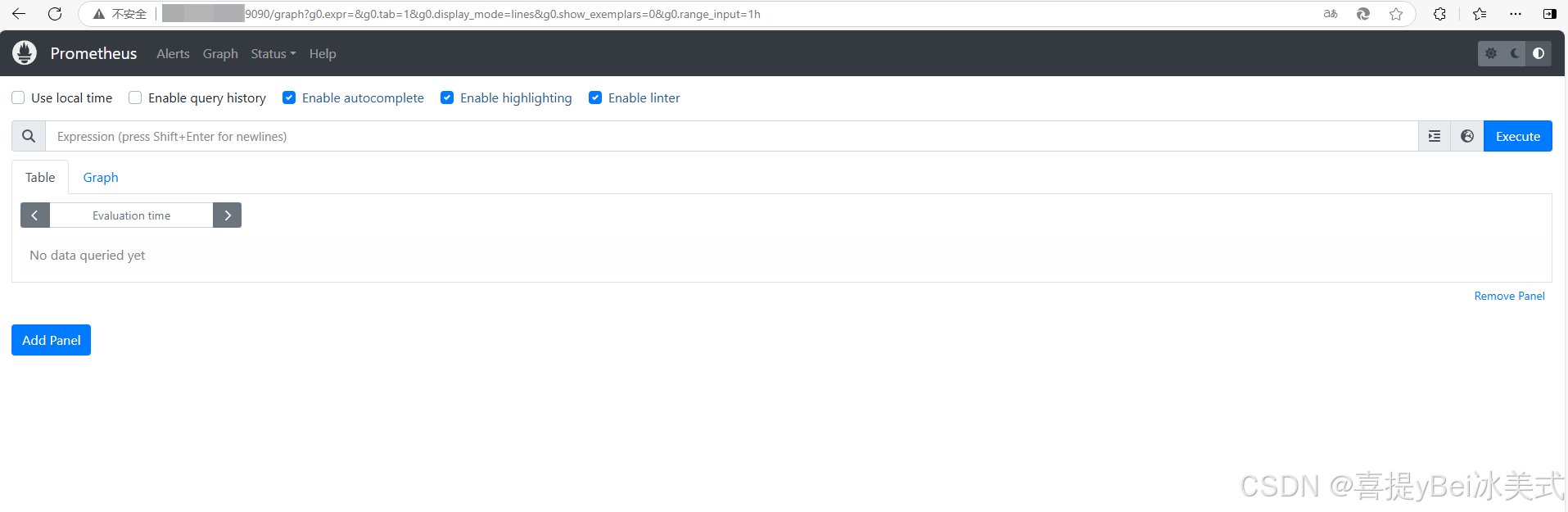The image size is (1568, 512).
Task: Uncheck Enable autocomplete
Action: tap(289, 97)
